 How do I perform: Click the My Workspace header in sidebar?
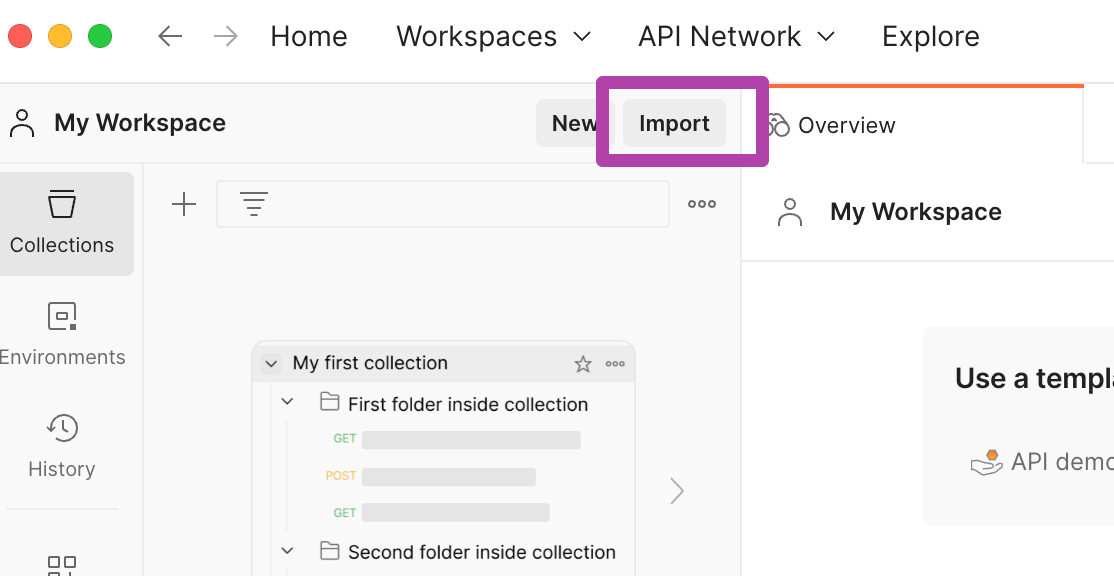pos(140,123)
